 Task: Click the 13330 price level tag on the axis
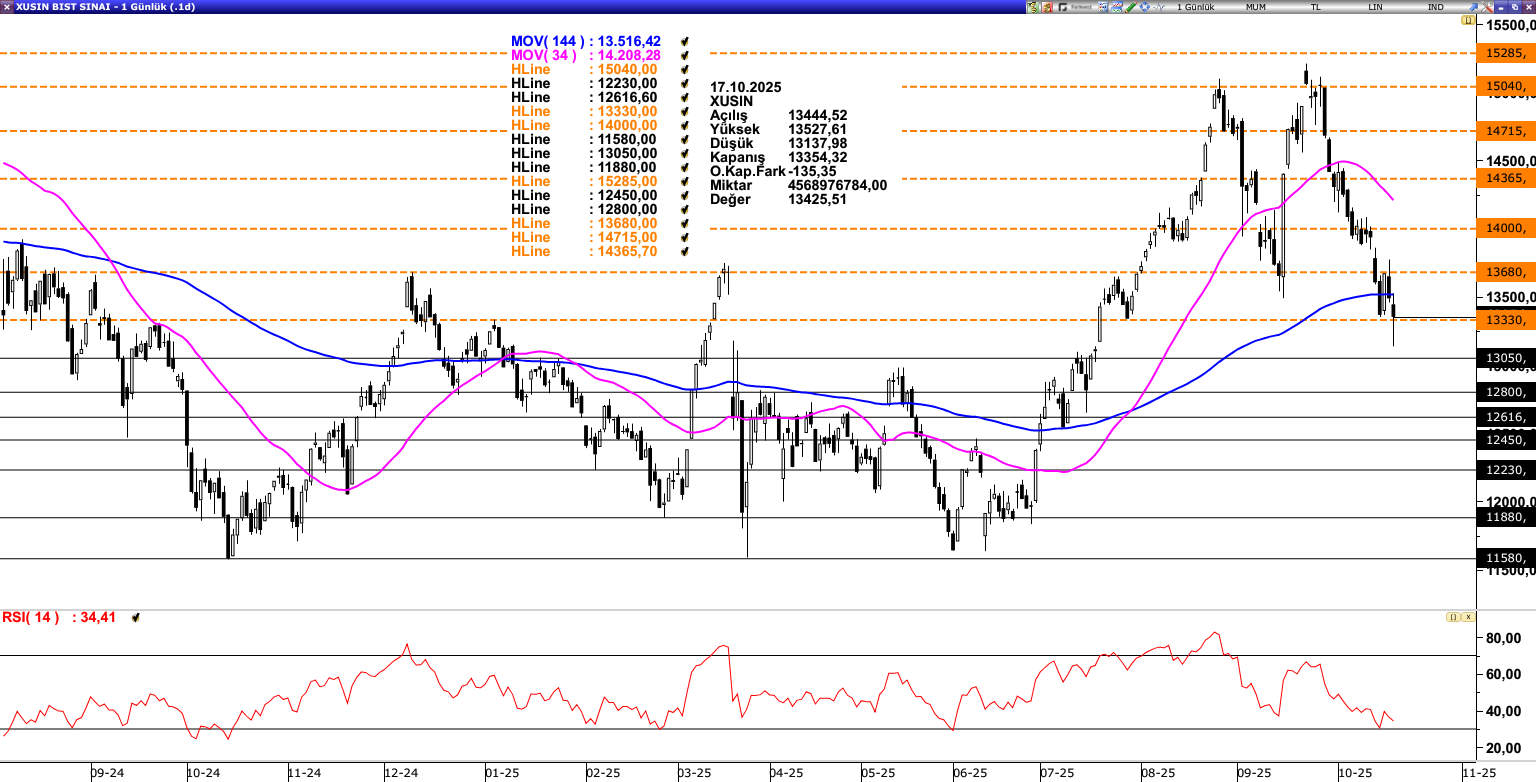coord(1504,320)
